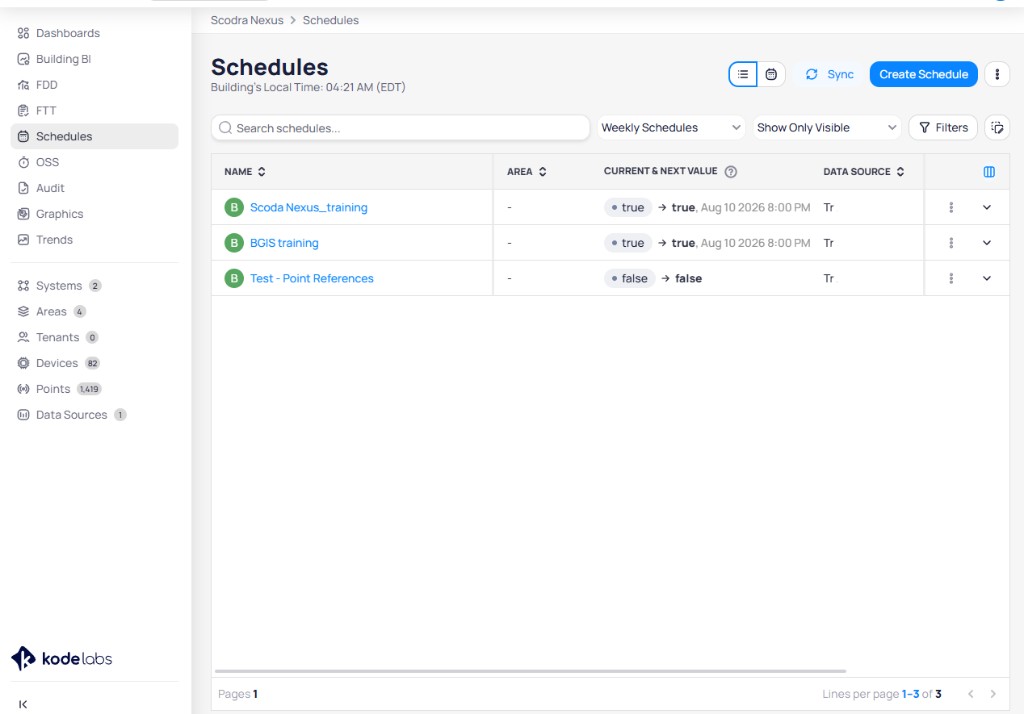Click the Schedules breadcrumb
The width and height of the screenshot is (1024, 714).
(x=330, y=20)
